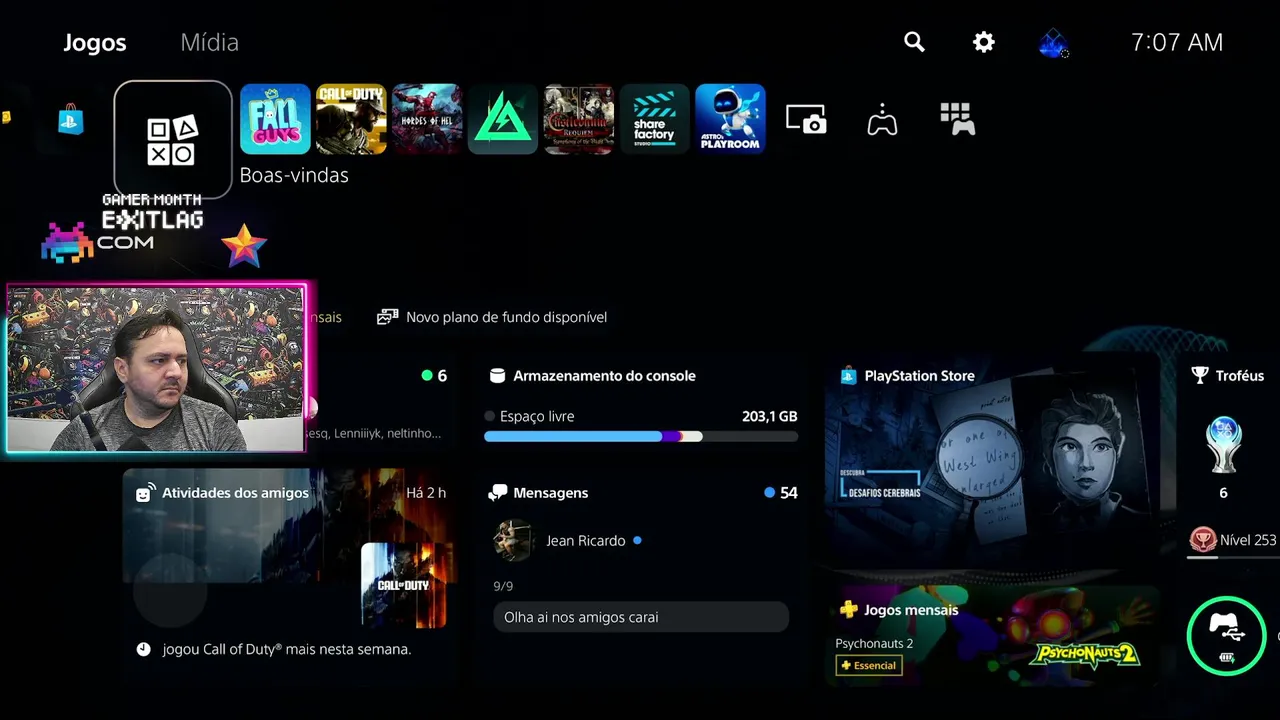Screen dimensions: 1280x720
Task: Open the user profile avatar
Action: click(1053, 43)
